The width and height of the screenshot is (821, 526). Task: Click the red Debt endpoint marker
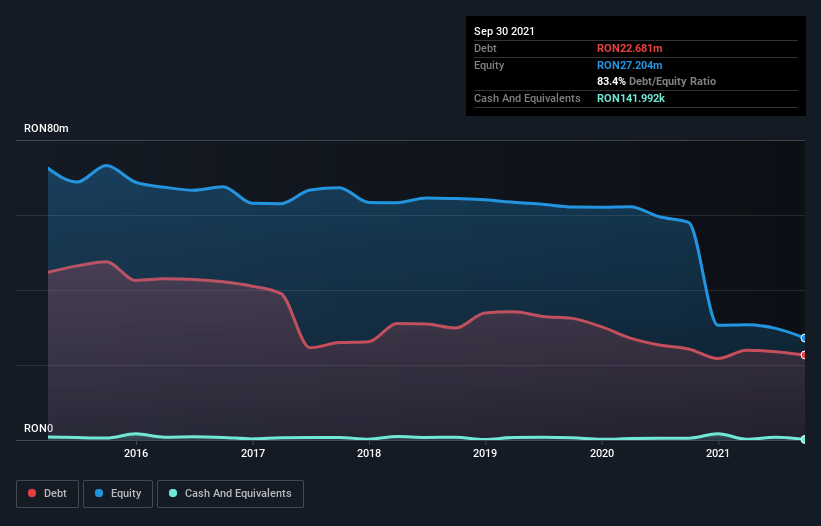[804, 355]
